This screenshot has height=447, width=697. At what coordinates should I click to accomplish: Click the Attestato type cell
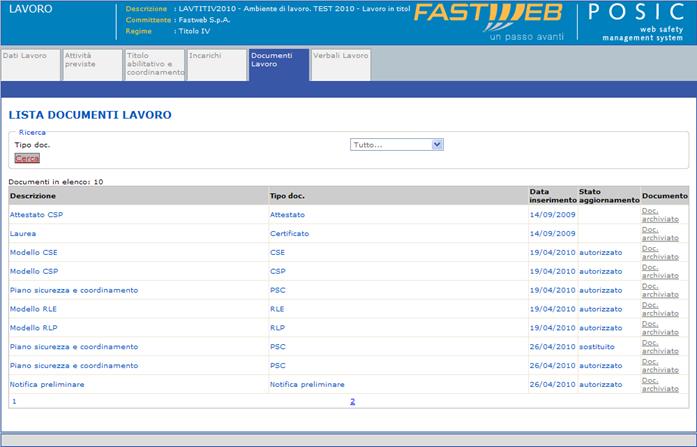click(x=288, y=215)
